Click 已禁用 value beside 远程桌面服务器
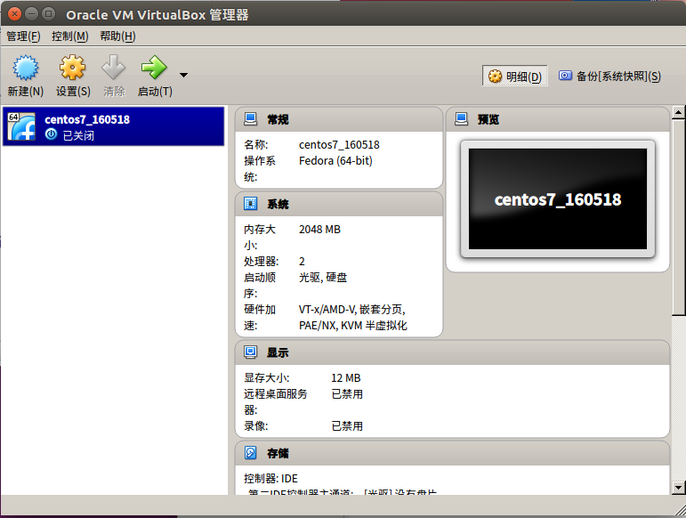 click(x=347, y=394)
